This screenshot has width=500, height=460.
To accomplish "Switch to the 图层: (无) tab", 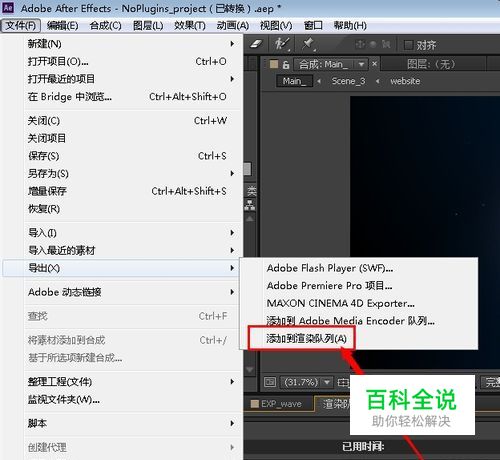I will pyautogui.click(x=431, y=64).
